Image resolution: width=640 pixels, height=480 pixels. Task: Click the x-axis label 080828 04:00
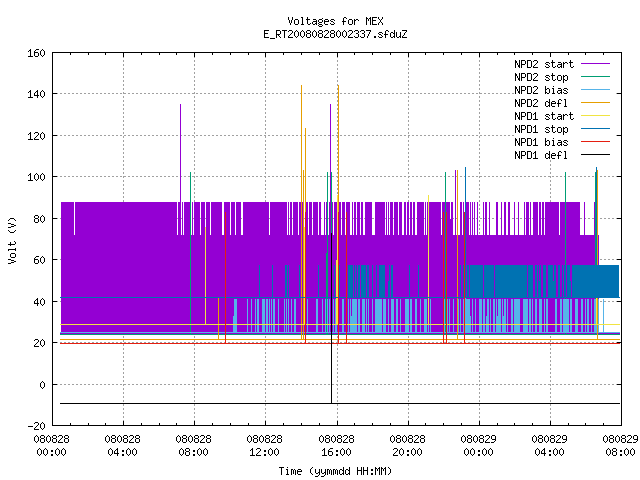(x=122, y=446)
